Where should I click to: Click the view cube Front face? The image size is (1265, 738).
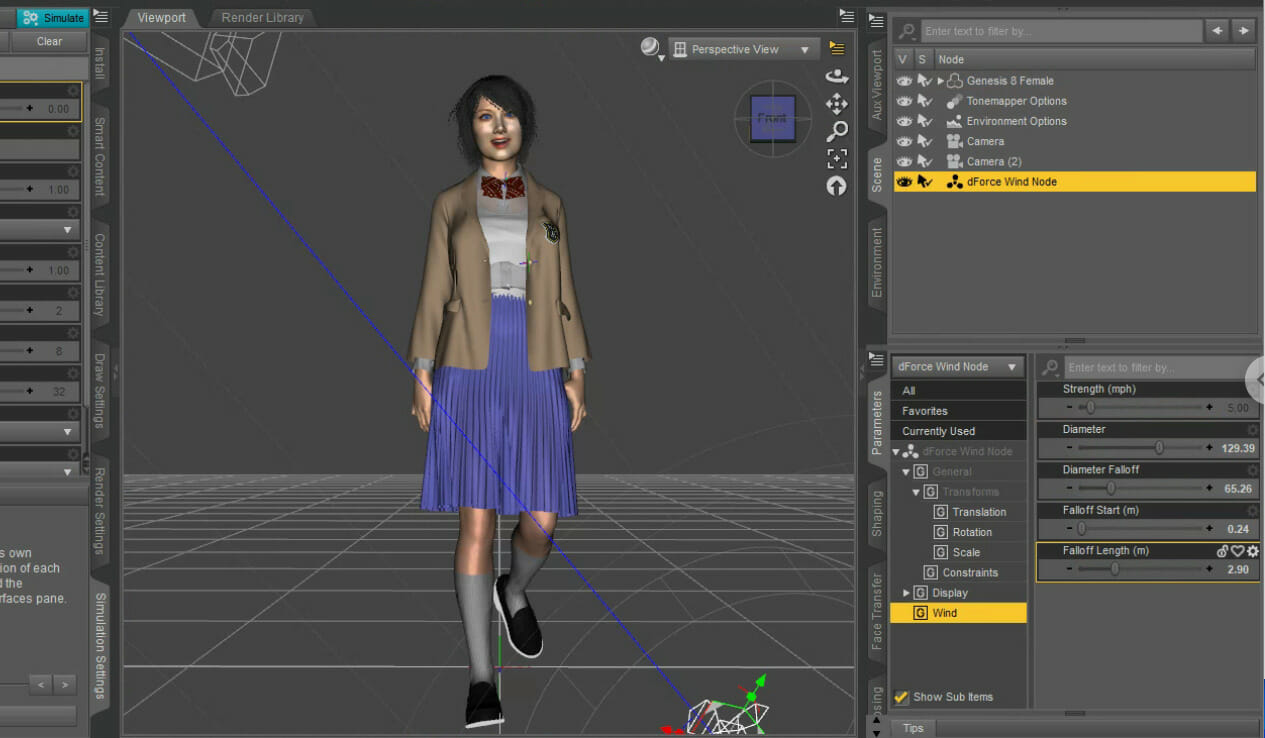click(x=772, y=119)
